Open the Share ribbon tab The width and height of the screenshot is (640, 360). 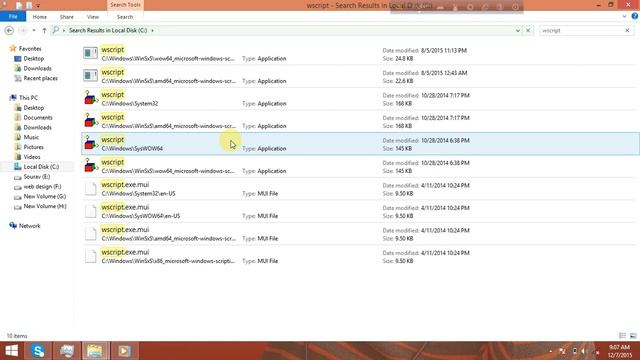67,17
